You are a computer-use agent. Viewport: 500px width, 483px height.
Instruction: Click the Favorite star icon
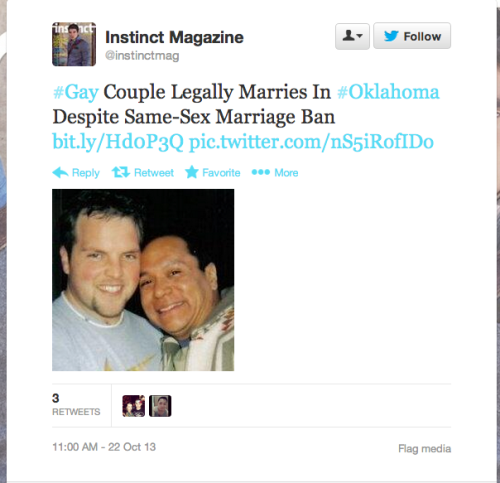[x=192, y=172]
